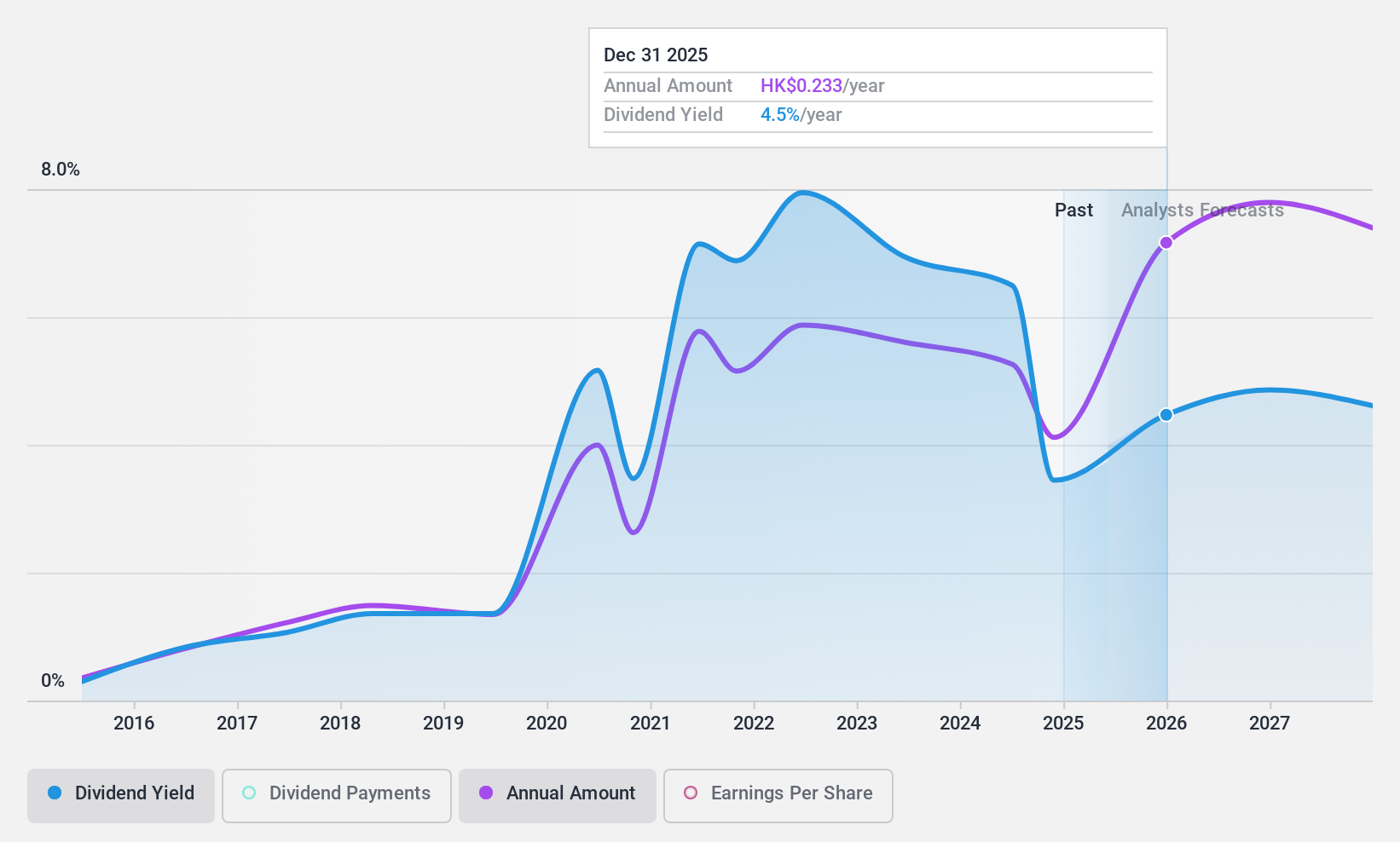
Task: Click the 'Past' region label
Action: (x=1073, y=210)
